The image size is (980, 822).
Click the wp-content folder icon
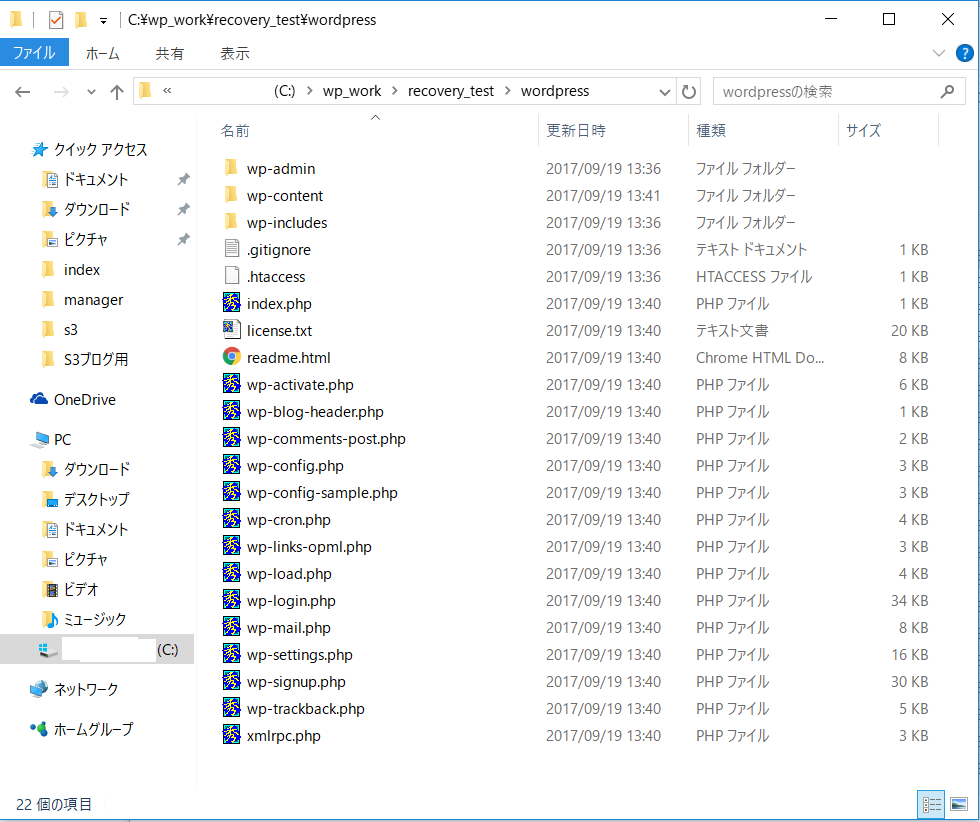(231, 194)
